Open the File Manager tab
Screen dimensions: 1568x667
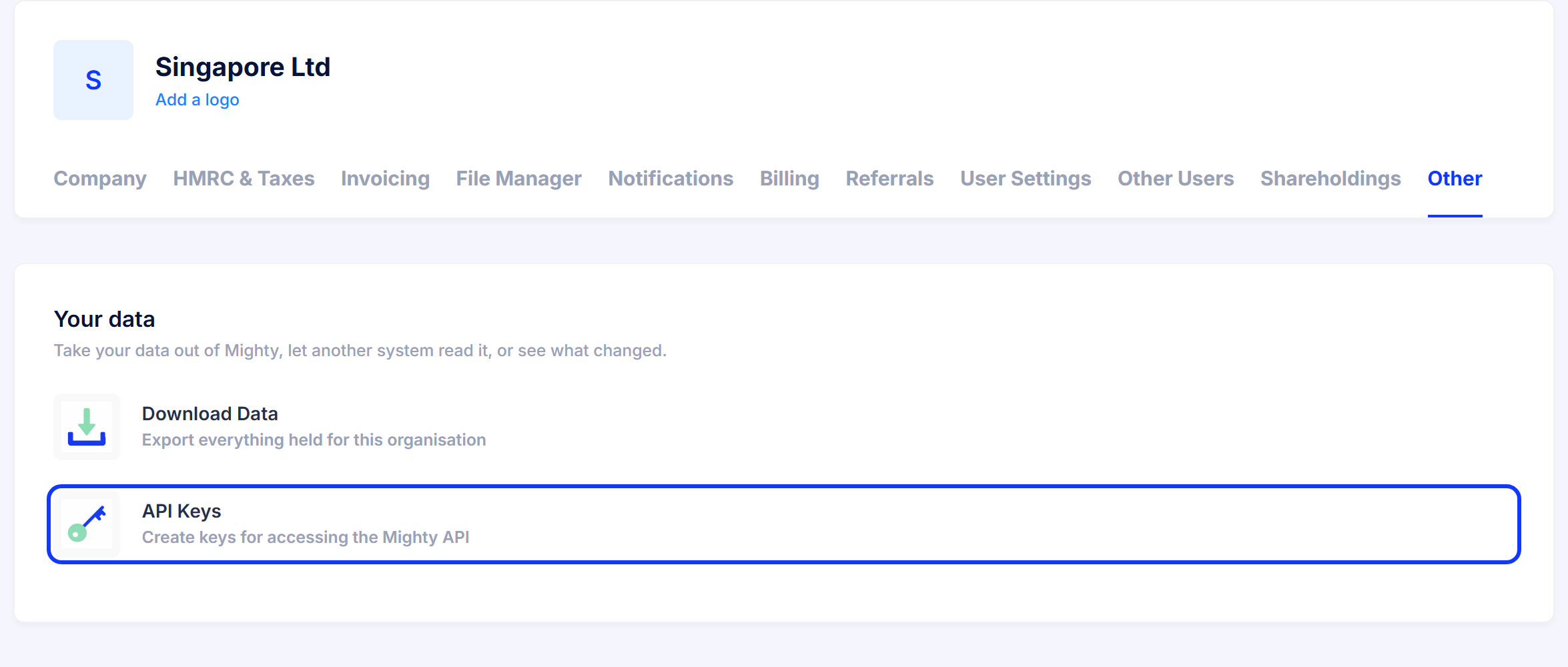coord(518,178)
